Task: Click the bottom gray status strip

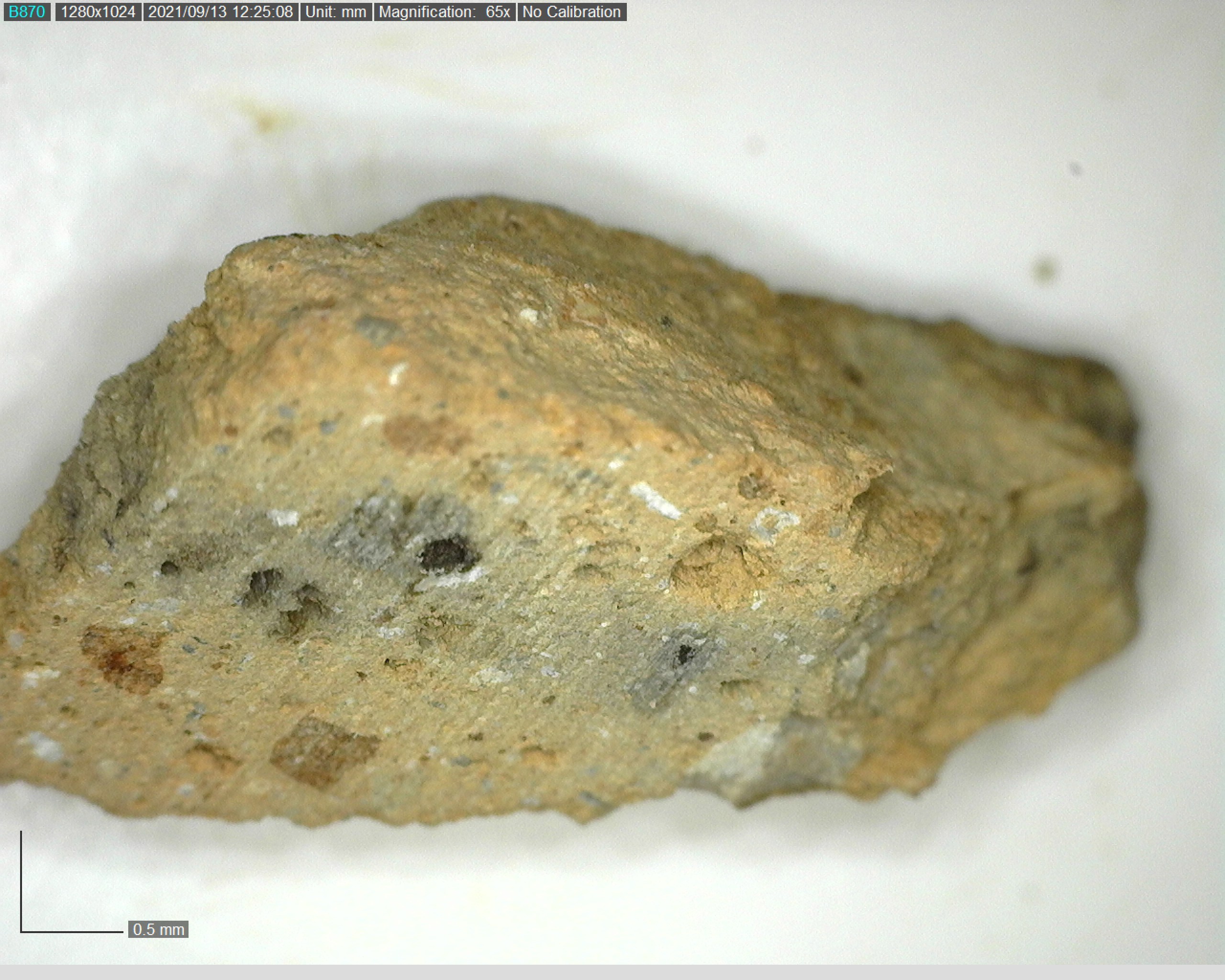Action: [612, 972]
